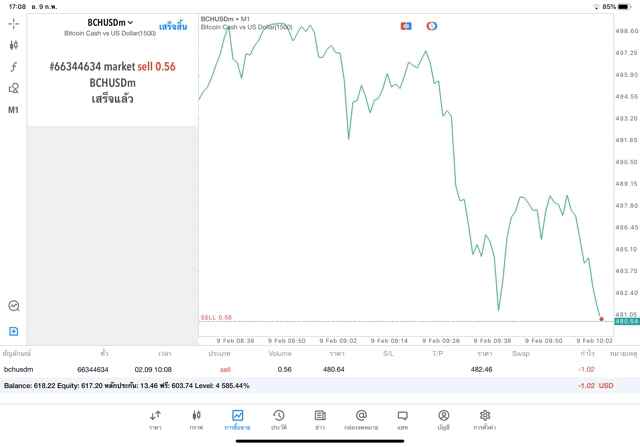Sort by the T/P column header
Viewport: 640px width, 447px height.
[x=438, y=354]
